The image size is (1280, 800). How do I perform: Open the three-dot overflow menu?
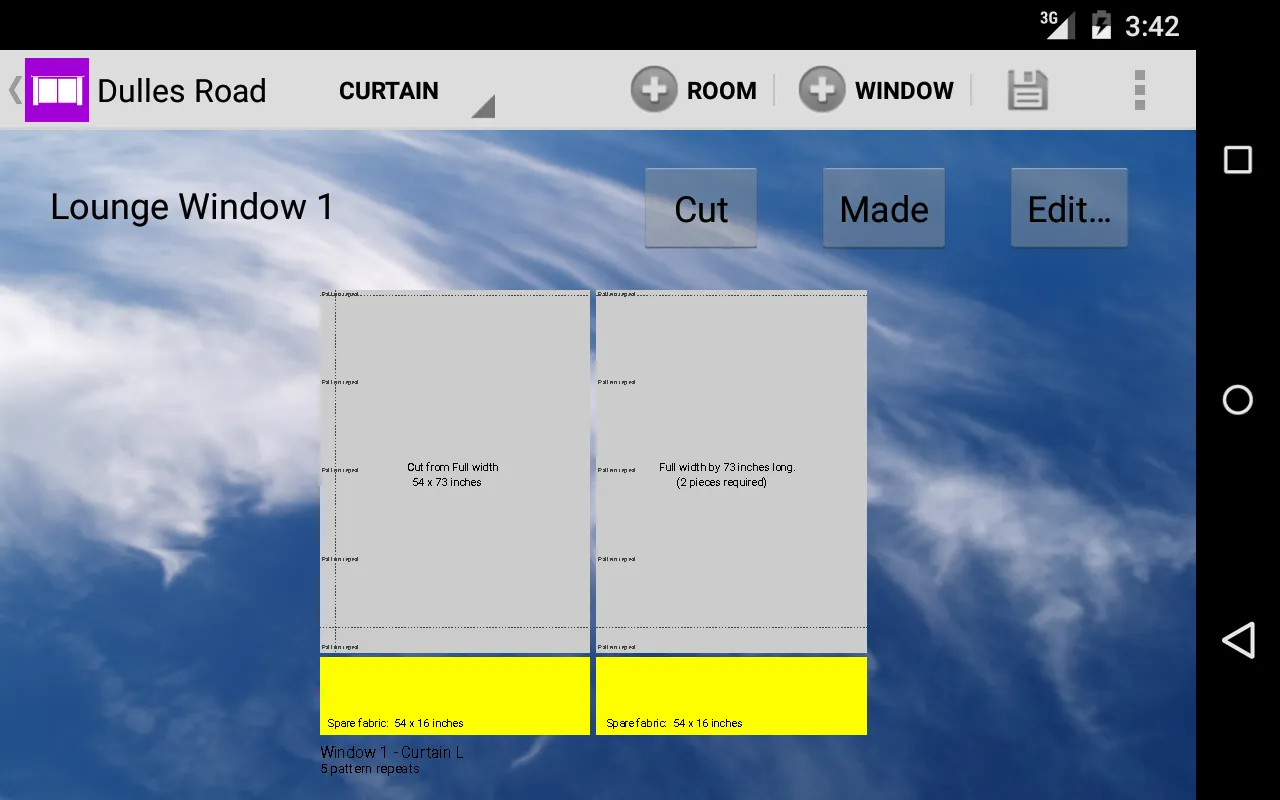(1139, 90)
